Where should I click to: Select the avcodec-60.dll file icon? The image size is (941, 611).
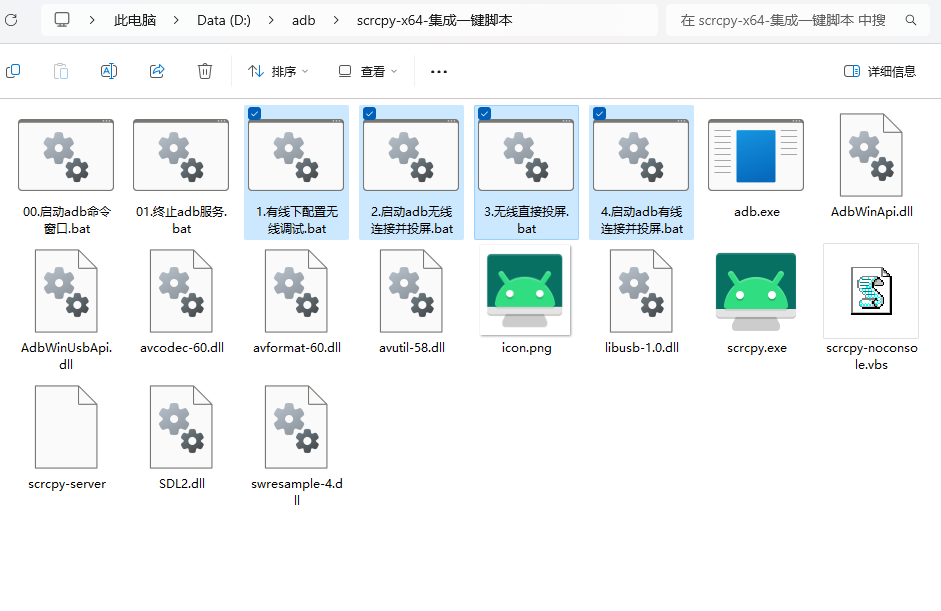click(181, 291)
